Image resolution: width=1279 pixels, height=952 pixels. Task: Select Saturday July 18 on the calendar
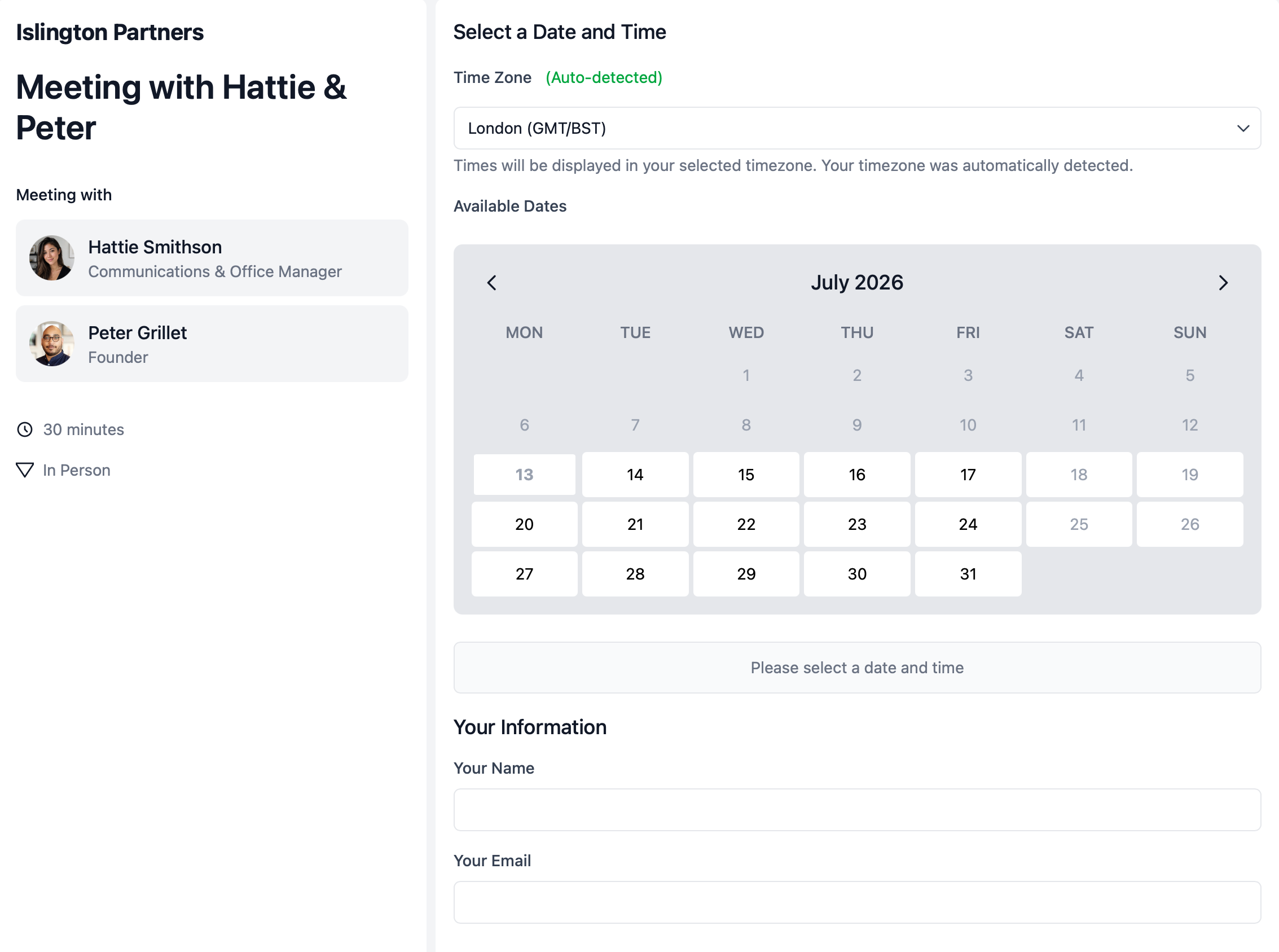tap(1079, 474)
